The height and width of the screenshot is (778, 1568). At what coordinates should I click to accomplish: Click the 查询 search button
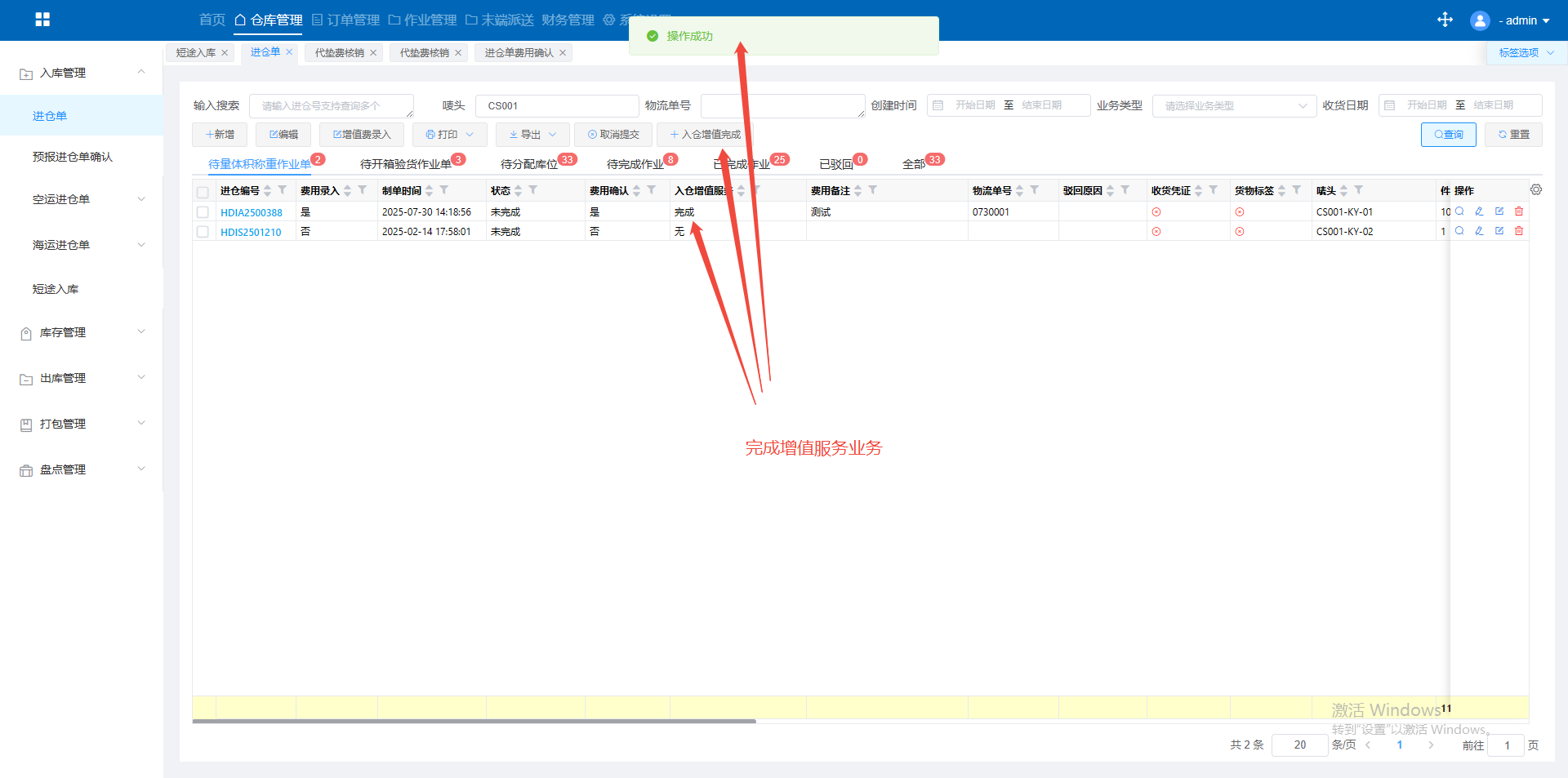coord(1448,135)
